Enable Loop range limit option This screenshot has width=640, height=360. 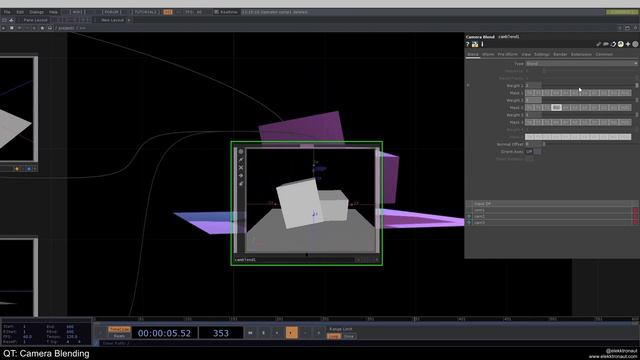pyautogui.click(x=333, y=336)
